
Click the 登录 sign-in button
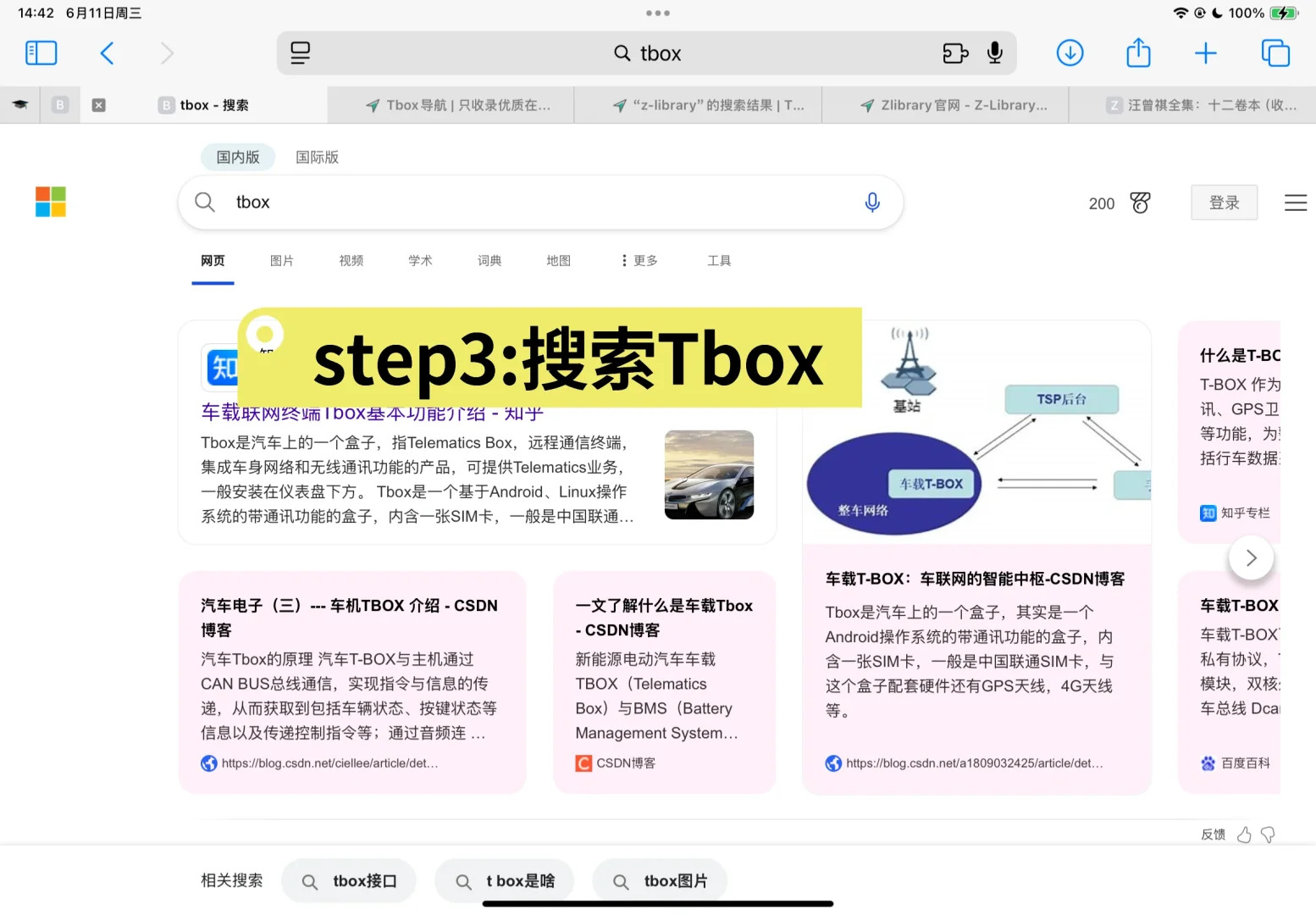[x=1224, y=202]
